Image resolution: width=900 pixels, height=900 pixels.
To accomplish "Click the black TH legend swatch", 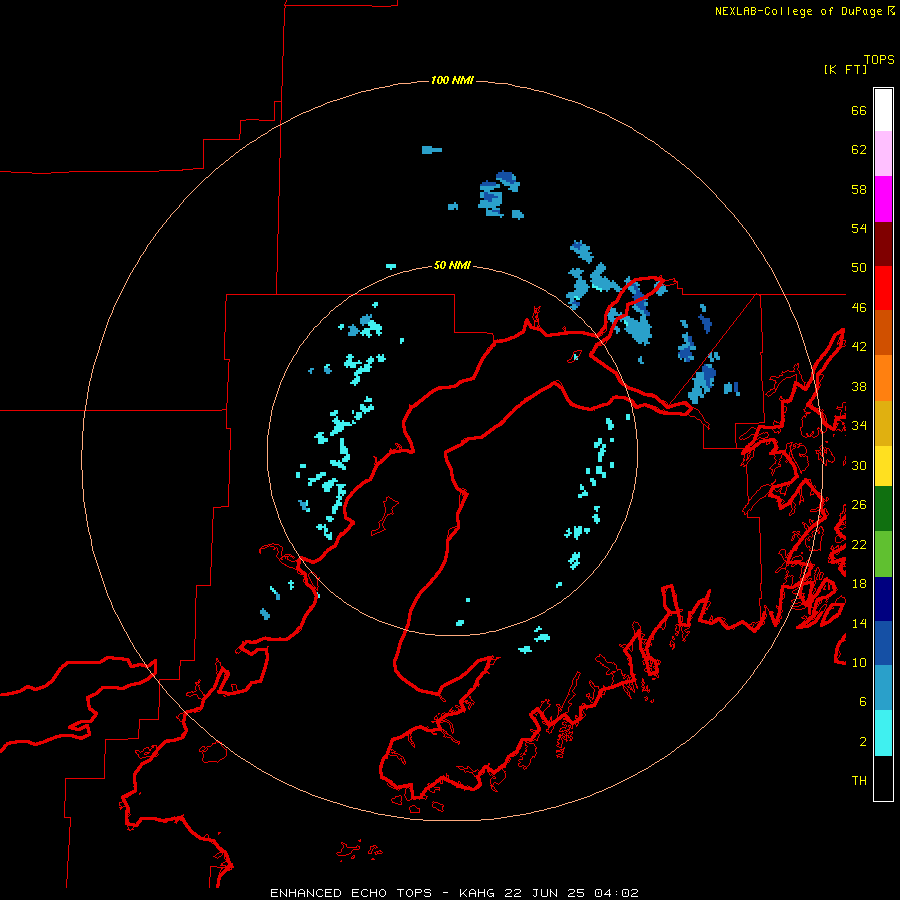I will click(883, 778).
